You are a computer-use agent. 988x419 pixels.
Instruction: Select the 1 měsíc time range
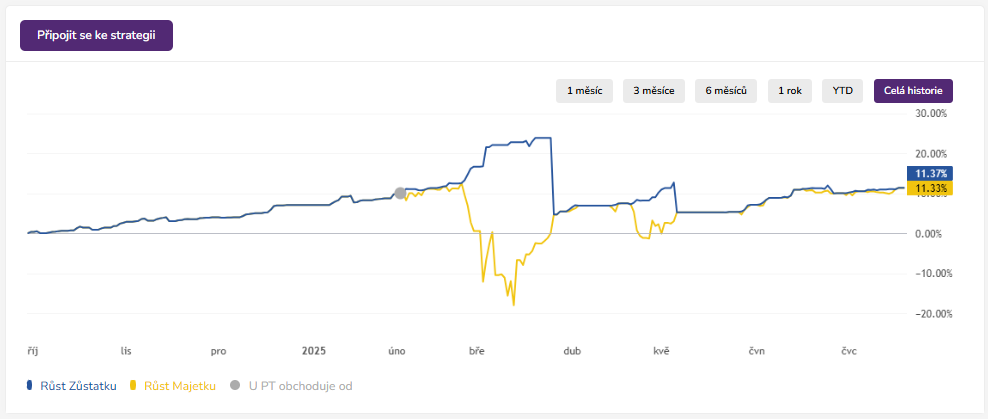[584, 91]
